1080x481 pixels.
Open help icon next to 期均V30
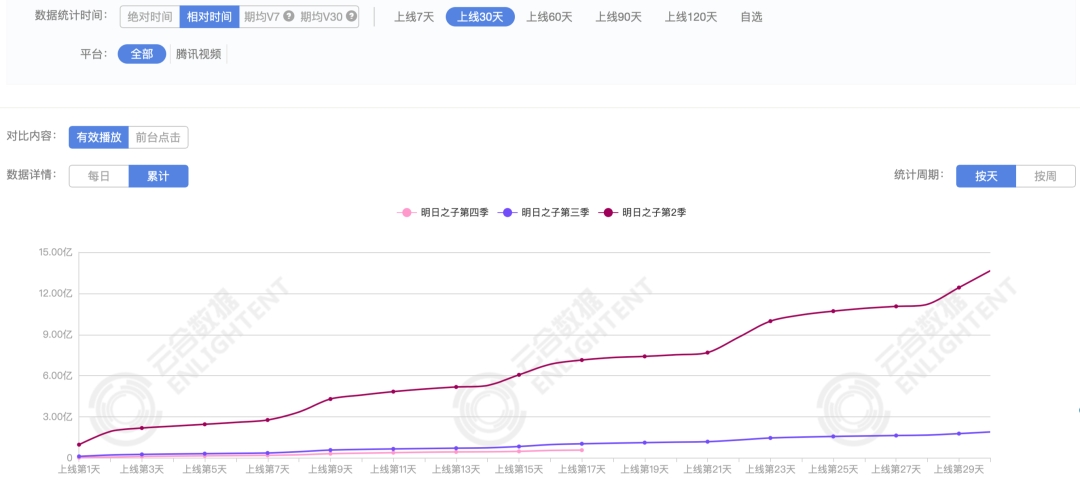click(x=352, y=17)
